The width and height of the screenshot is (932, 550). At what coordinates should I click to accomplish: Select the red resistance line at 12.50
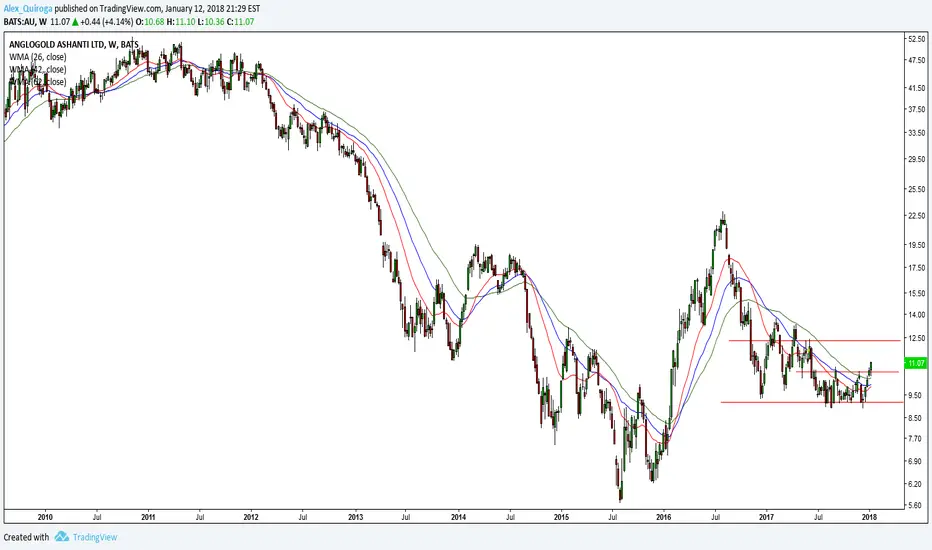tap(814, 341)
